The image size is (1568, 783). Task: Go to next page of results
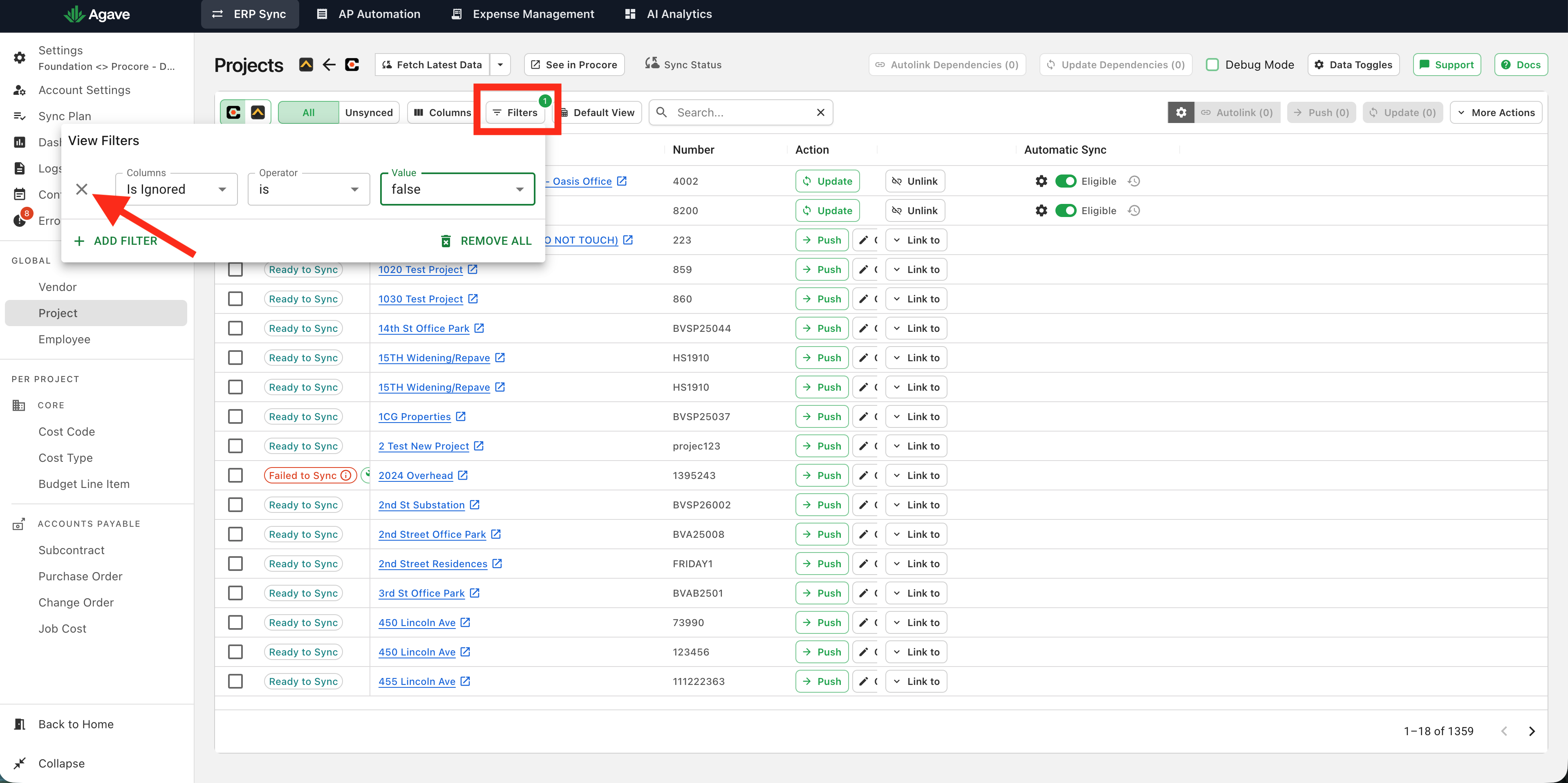pyautogui.click(x=1532, y=731)
